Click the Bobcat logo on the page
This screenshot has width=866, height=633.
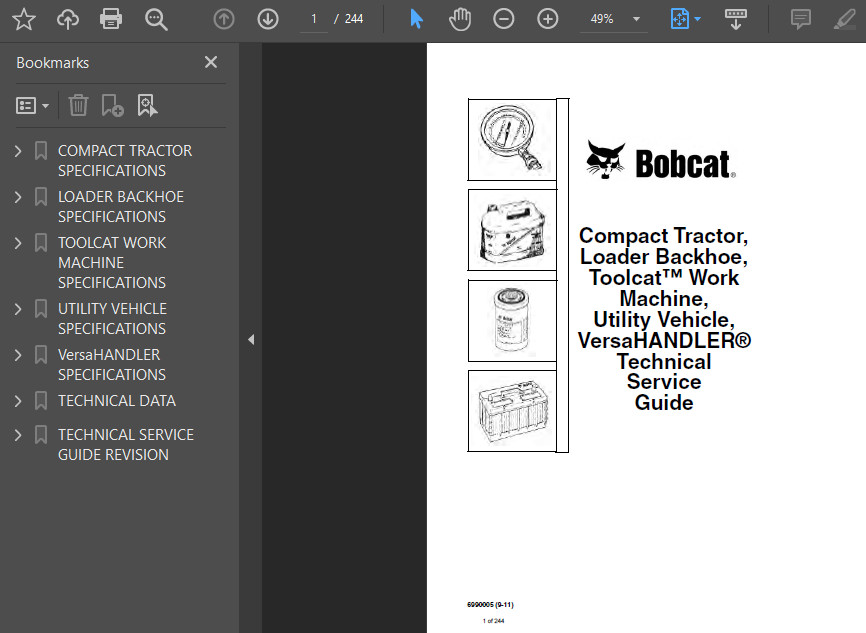(x=661, y=160)
